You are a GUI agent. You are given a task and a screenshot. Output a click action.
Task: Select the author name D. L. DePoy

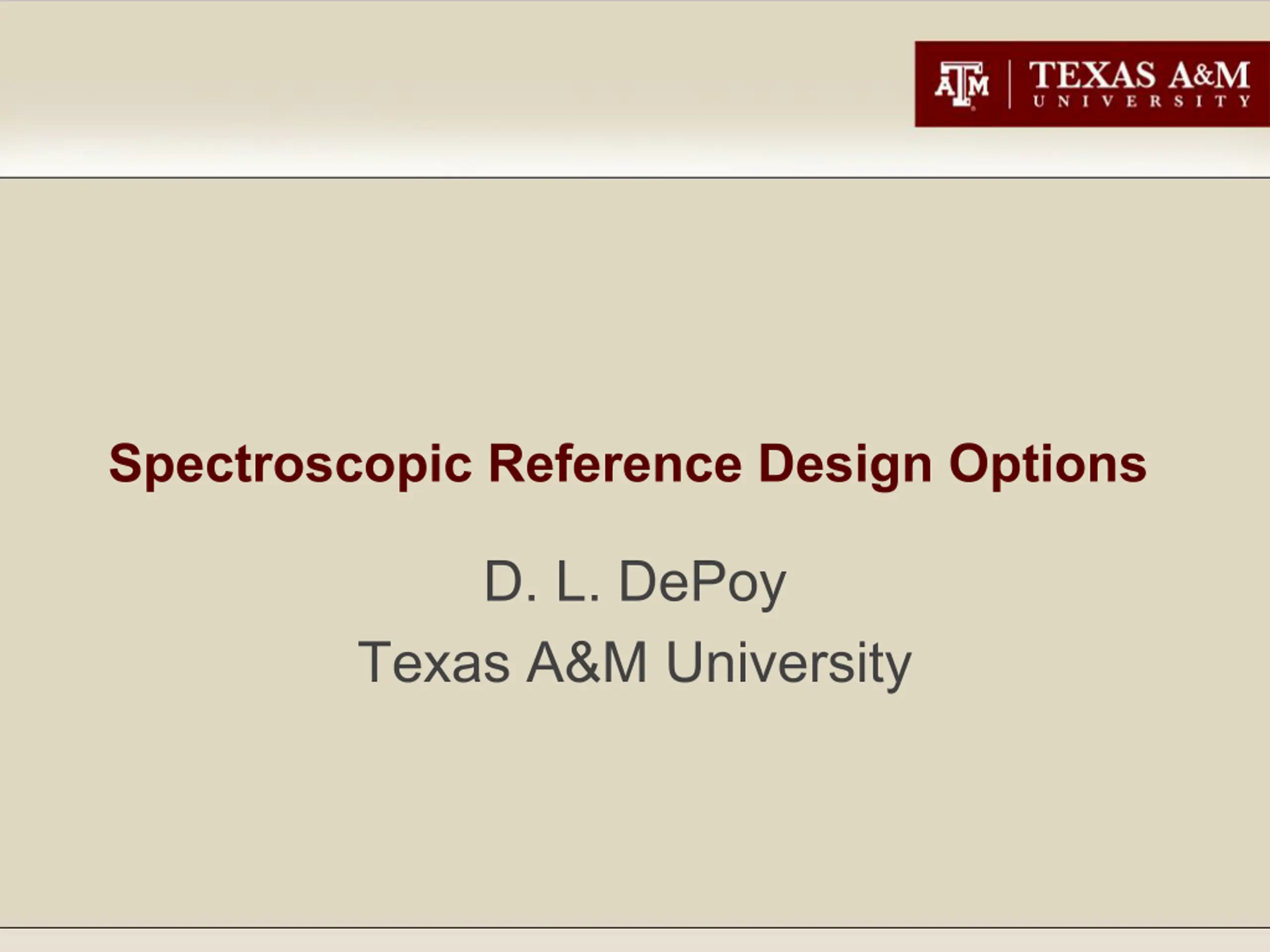click(635, 583)
